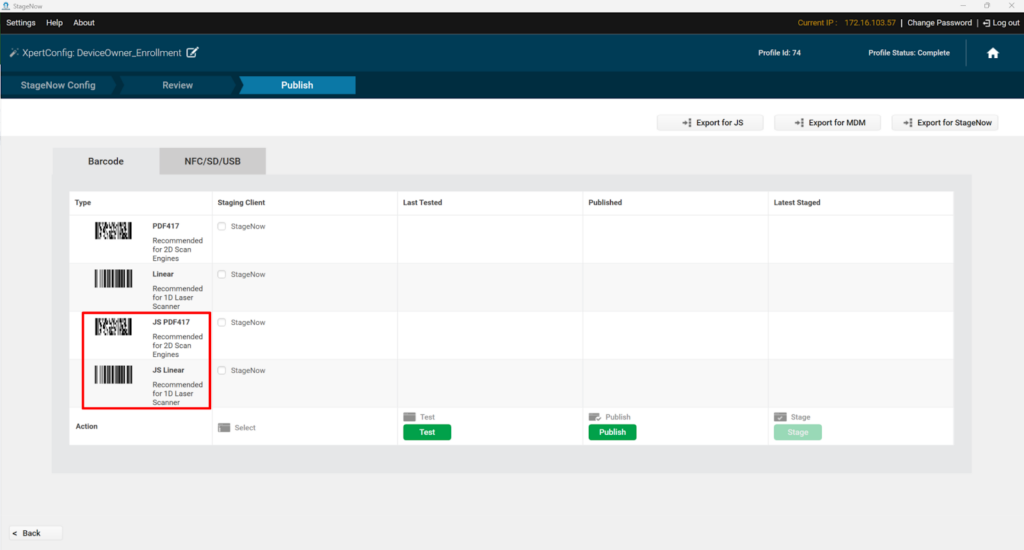Click the Profile Id: 74 text
1024x550 pixels.
pos(779,53)
